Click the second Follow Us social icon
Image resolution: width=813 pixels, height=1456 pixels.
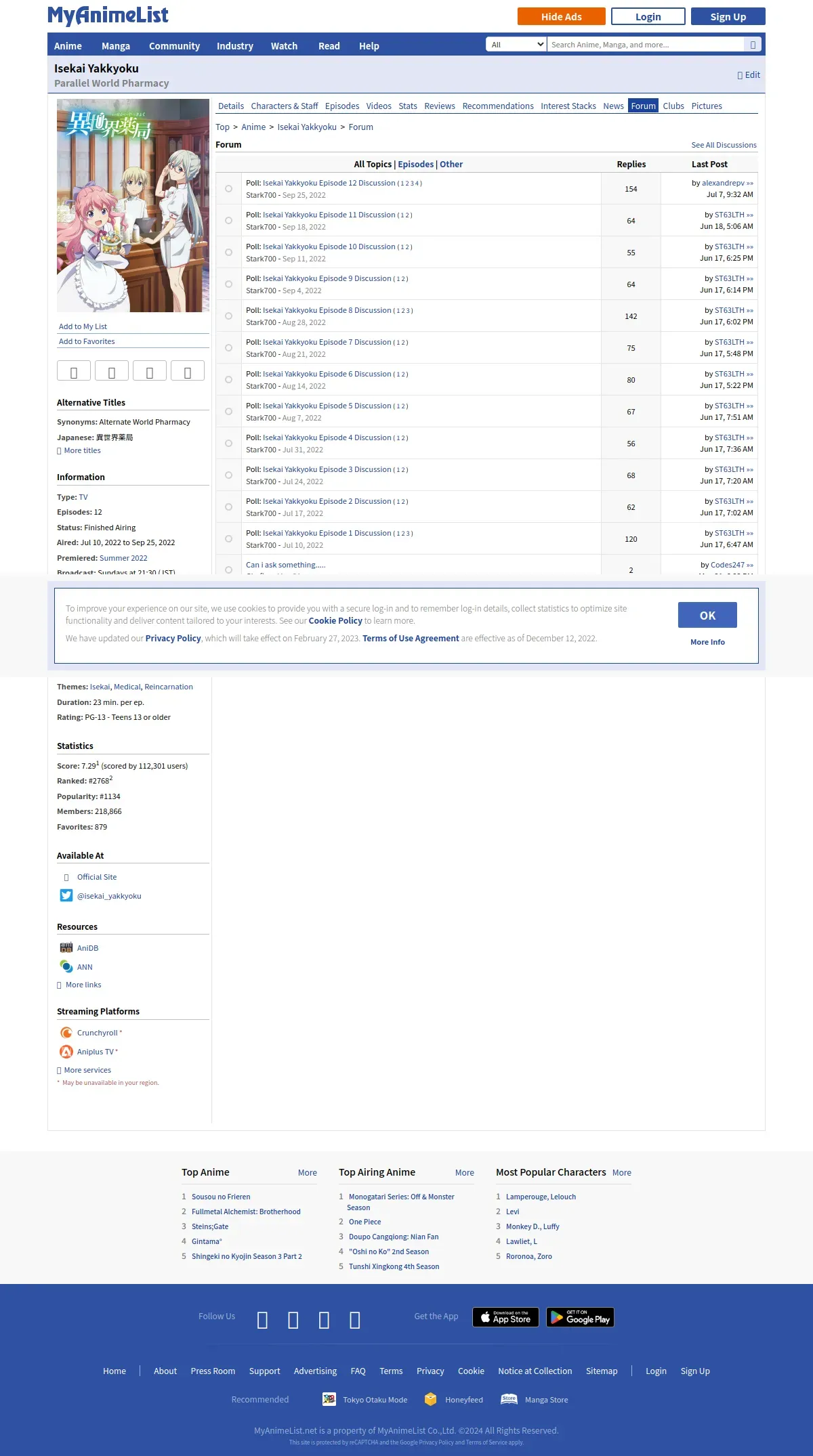293,1320
